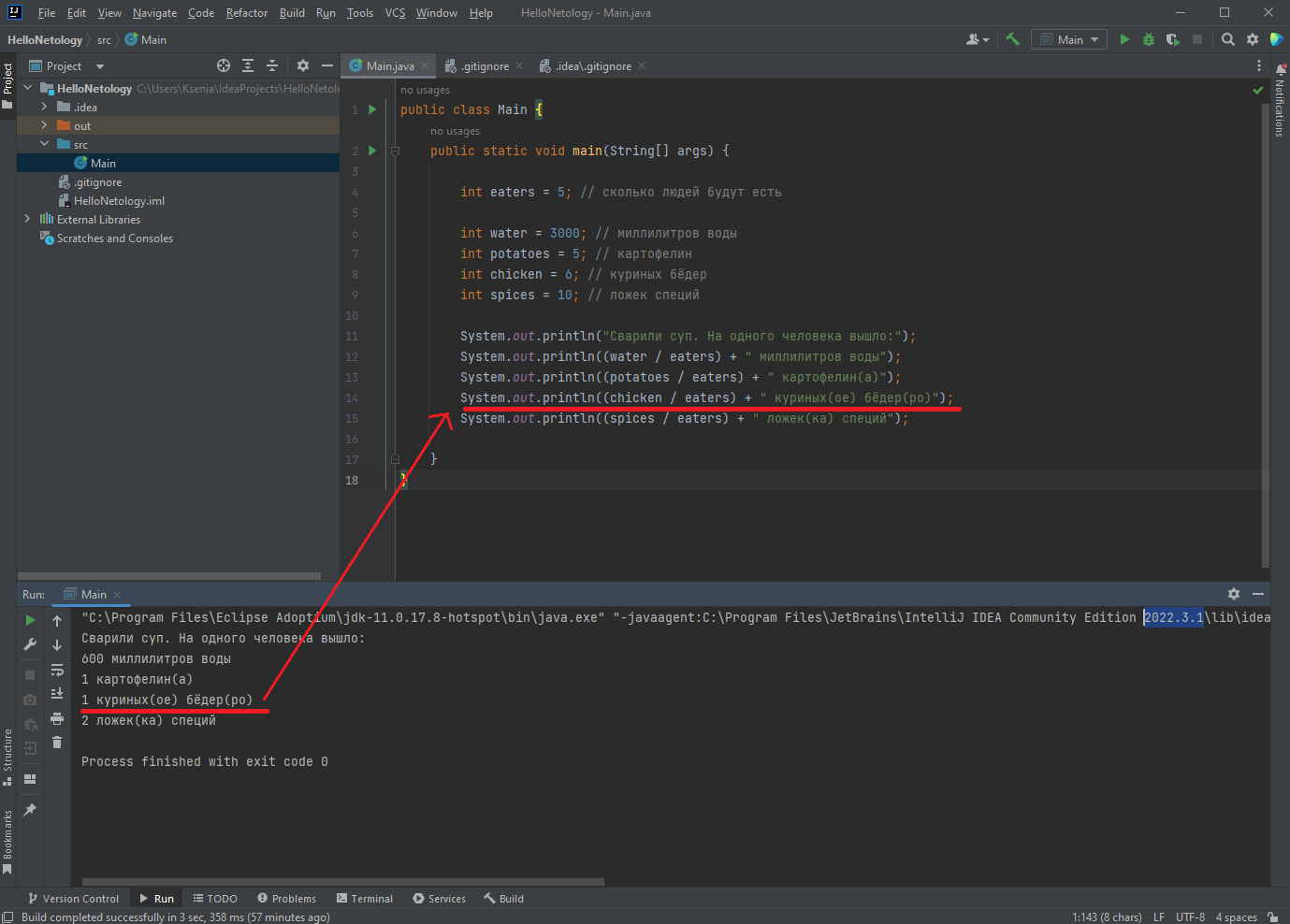
Task: Click the trash icon to clear console output
Action: click(57, 743)
